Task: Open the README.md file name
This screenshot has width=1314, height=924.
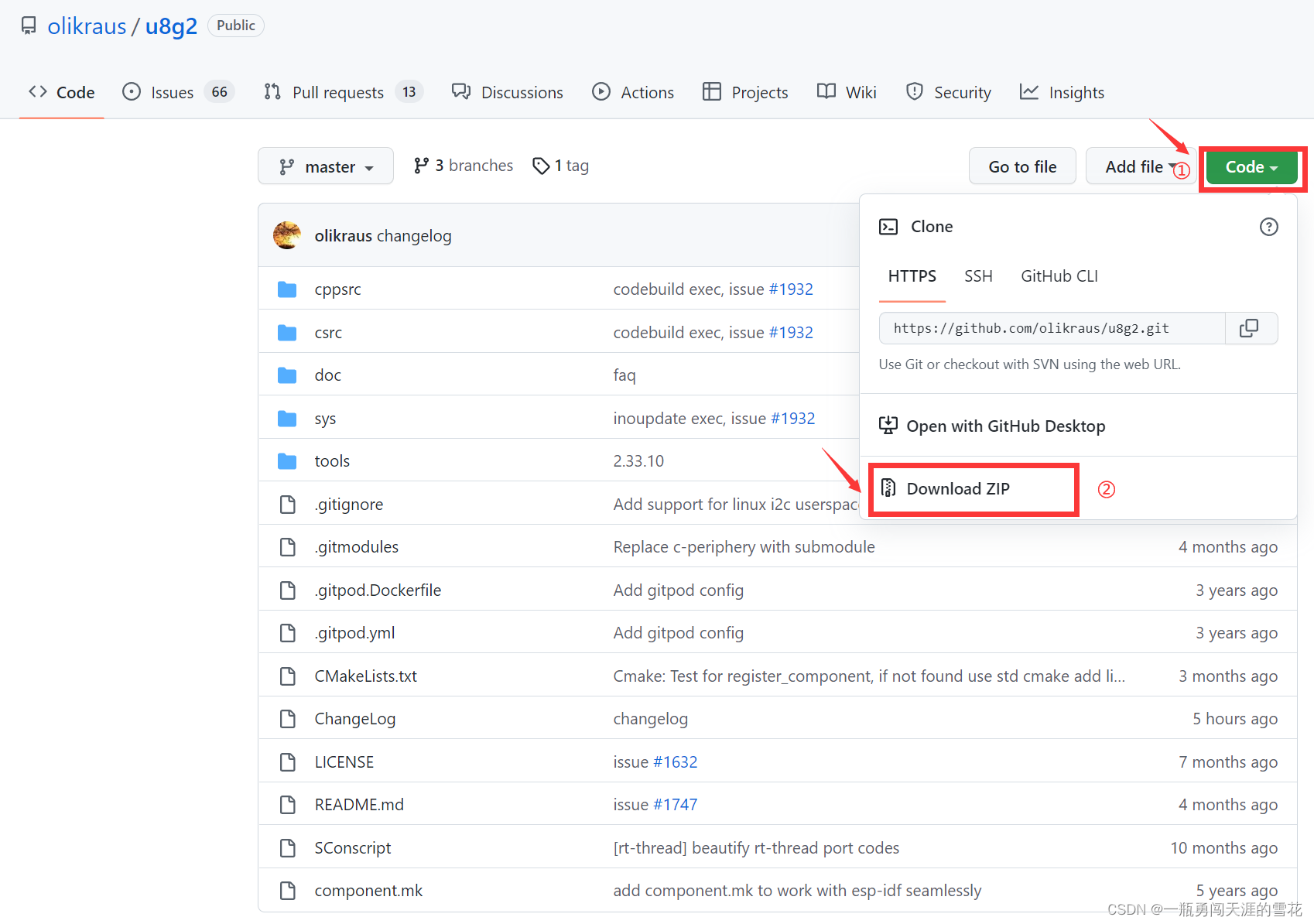Action: pyautogui.click(x=359, y=805)
